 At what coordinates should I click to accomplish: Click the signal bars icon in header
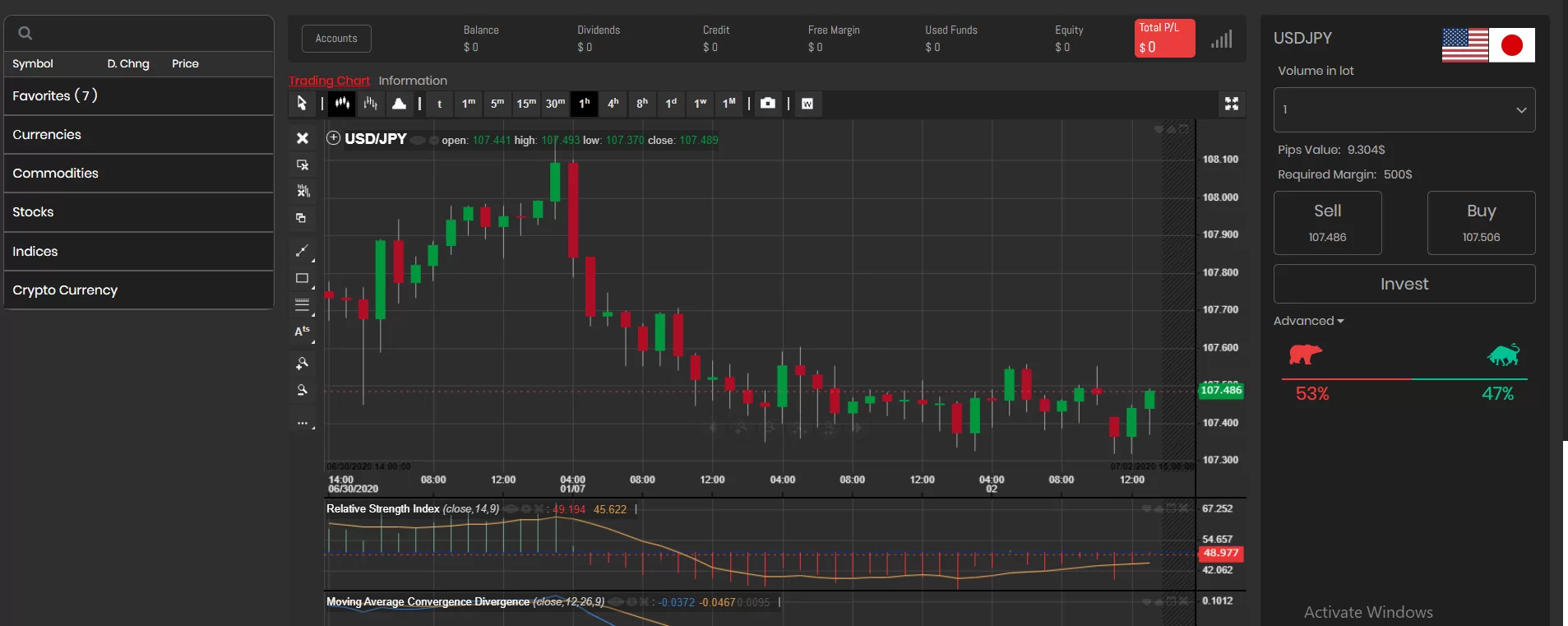1222,39
